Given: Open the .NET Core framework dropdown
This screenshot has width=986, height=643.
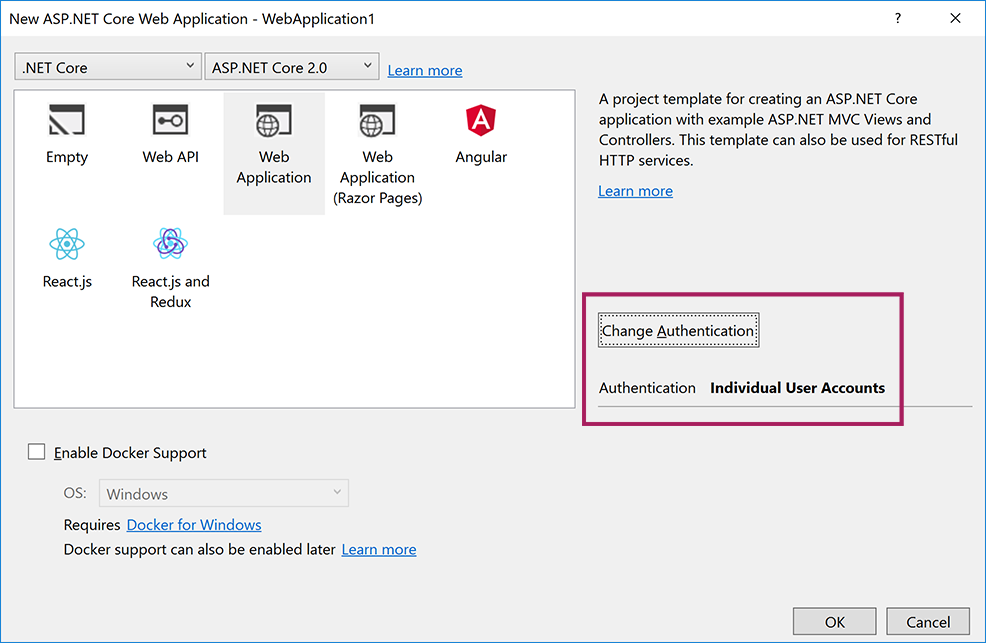Looking at the screenshot, I should pyautogui.click(x=107, y=66).
